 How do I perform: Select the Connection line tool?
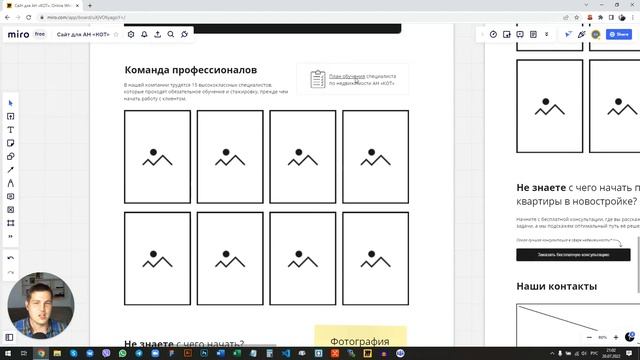pyautogui.click(x=11, y=170)
